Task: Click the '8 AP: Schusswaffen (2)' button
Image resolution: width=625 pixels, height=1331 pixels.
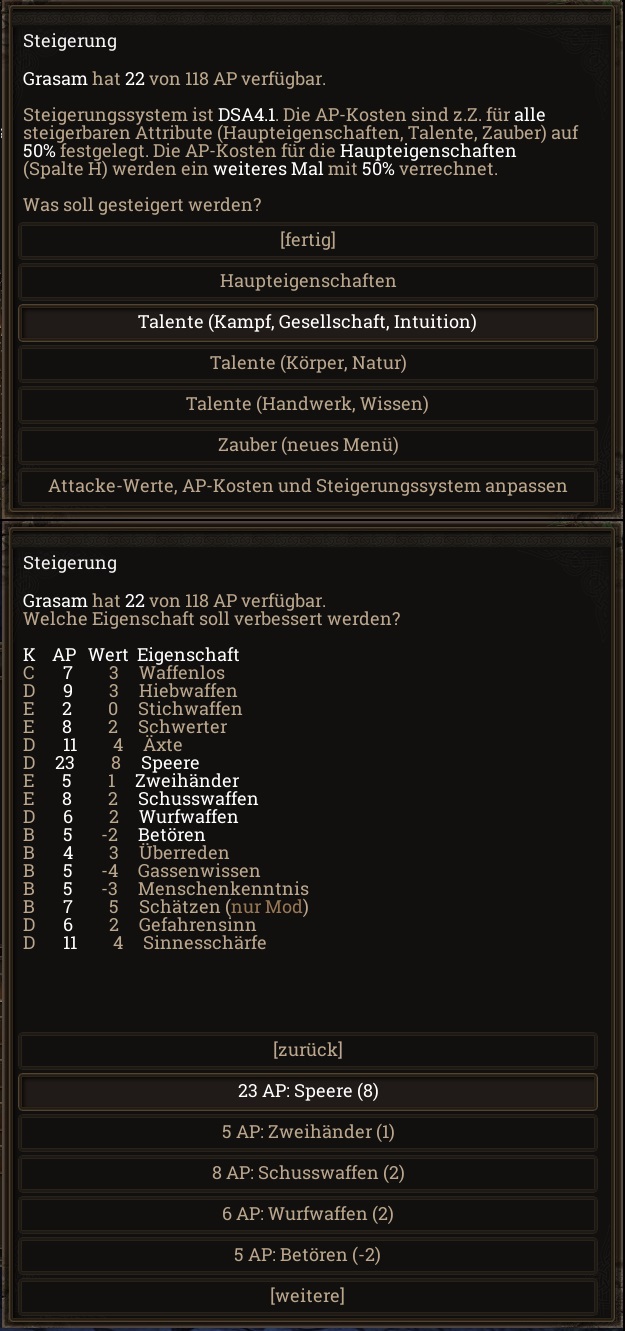Action: (x=308, y=1173)
